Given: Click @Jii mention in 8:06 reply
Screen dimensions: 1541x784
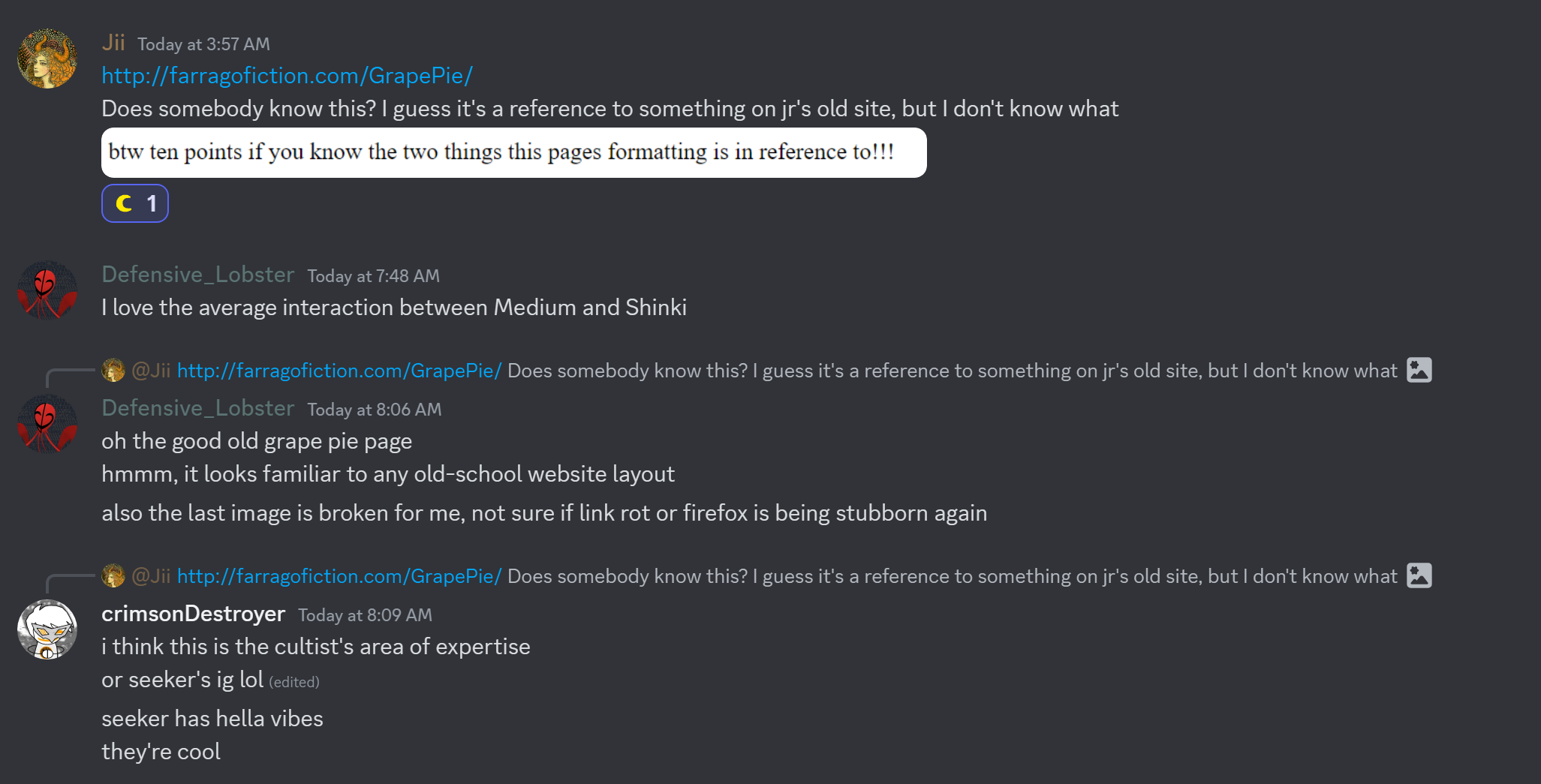Looking at the screenshot, I should [151, 371].
